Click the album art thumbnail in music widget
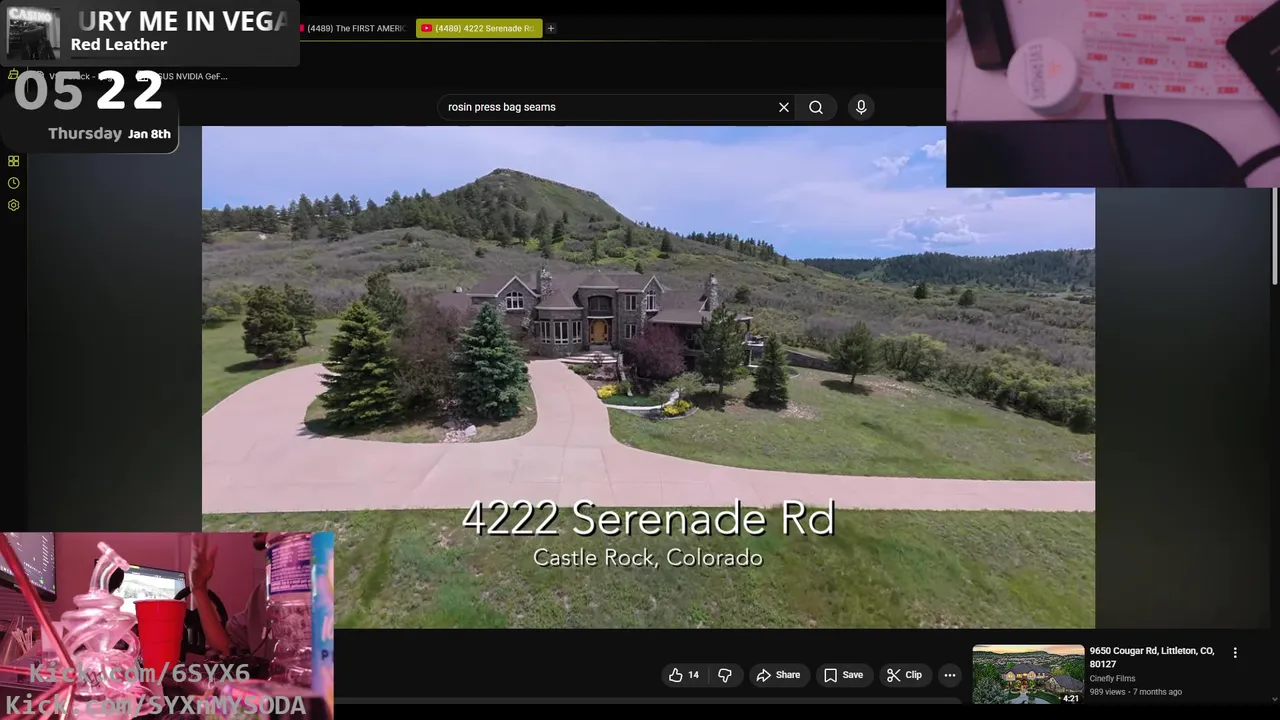1280x720 pixels. (x=34, y=33)
